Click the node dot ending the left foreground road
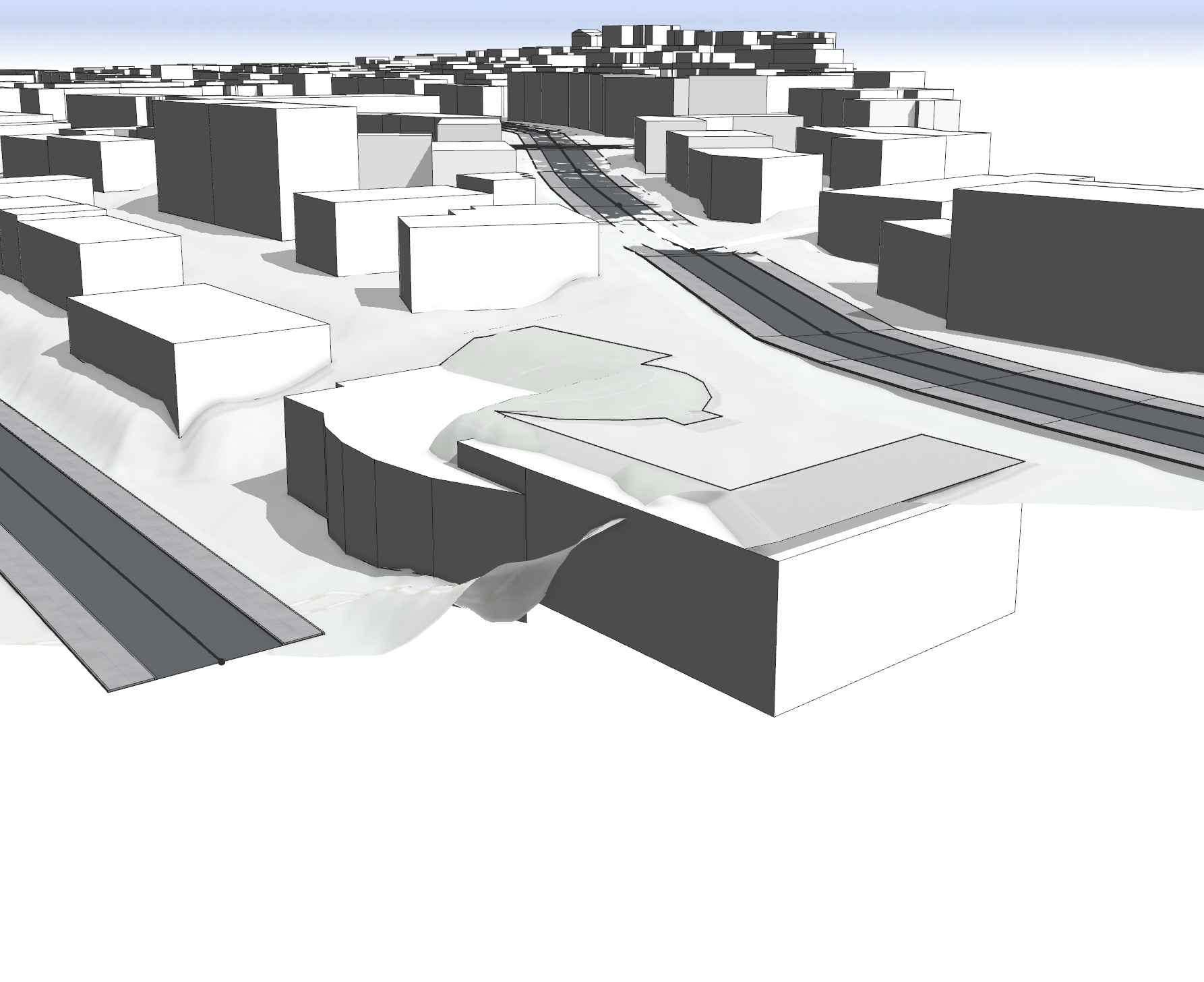 221,662
